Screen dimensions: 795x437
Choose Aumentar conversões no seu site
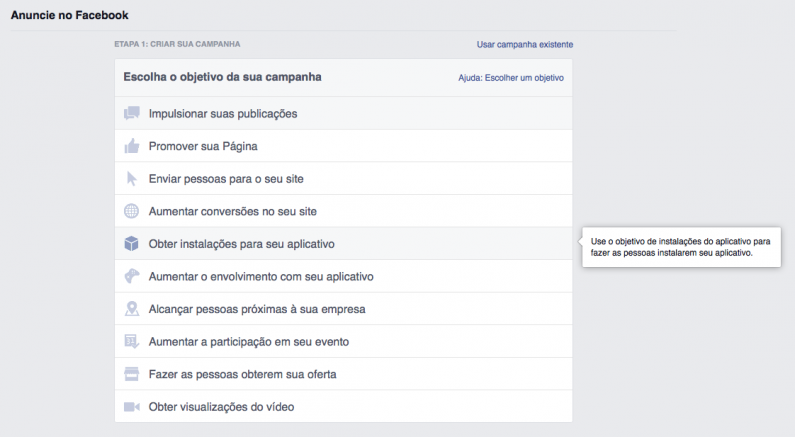[343, 211]
